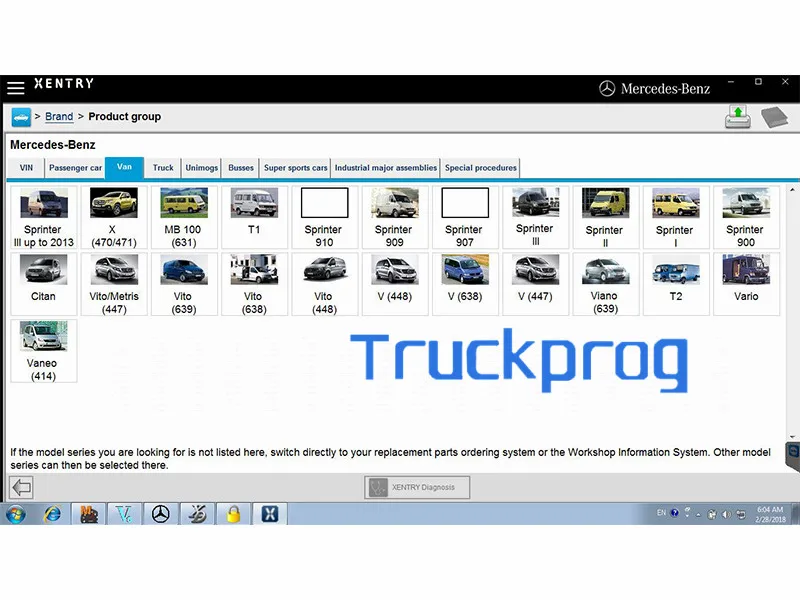Image resolution: width=800 pixels, height=600 pixels.
Task: Click the back arrow button
Action: point(21,487)
